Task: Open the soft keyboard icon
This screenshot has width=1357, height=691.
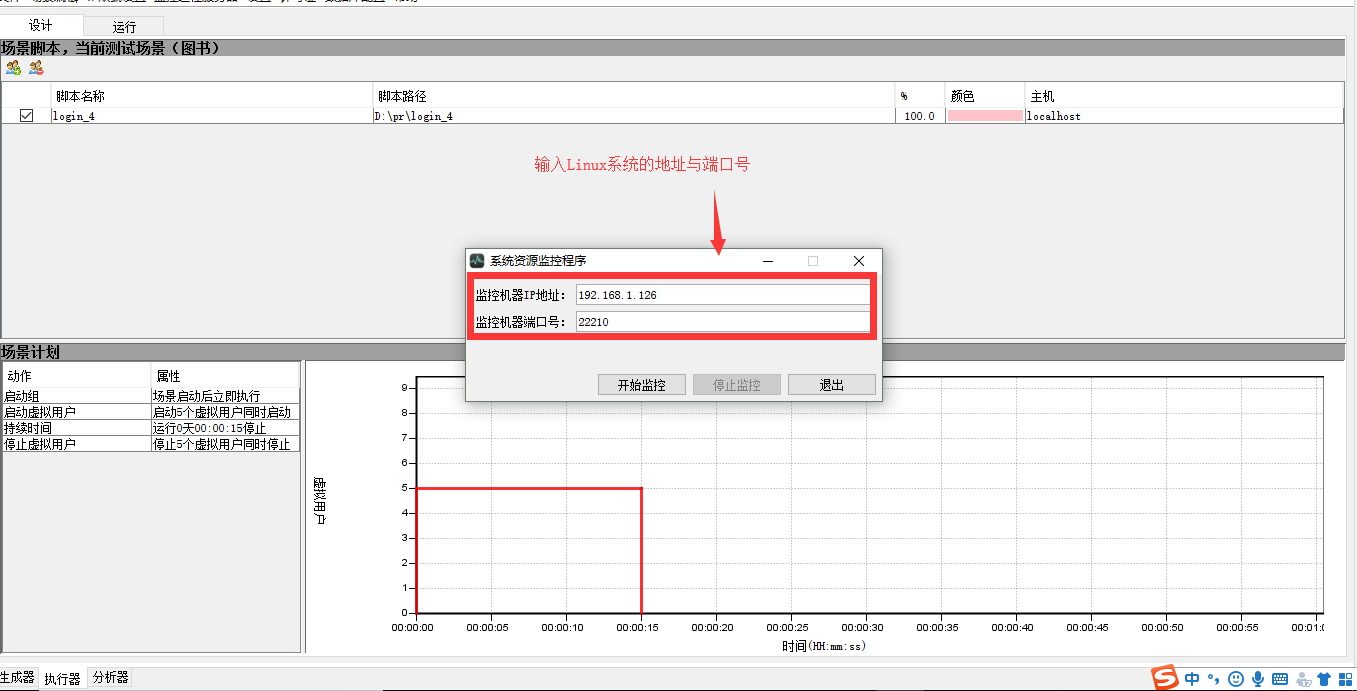Action: click(x=1280, y=679)
